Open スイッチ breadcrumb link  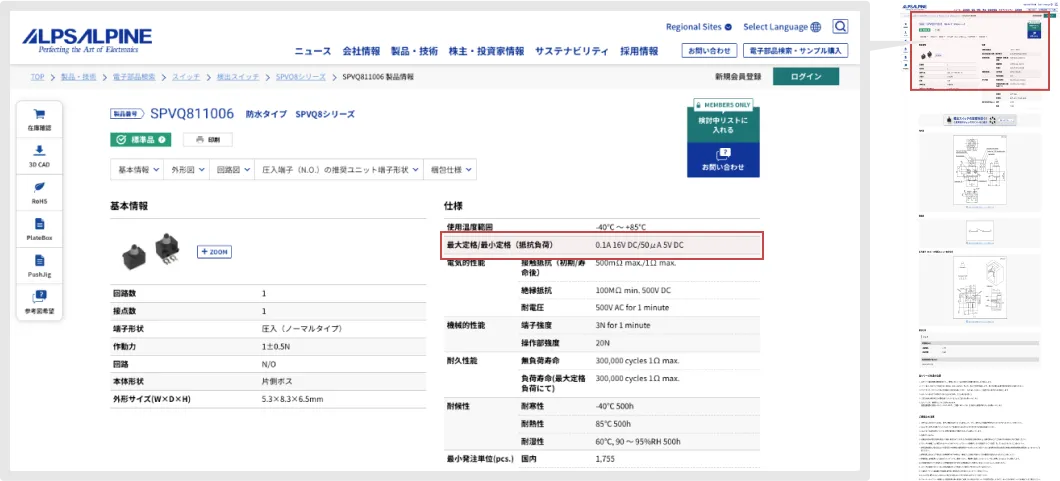point(186,77)
